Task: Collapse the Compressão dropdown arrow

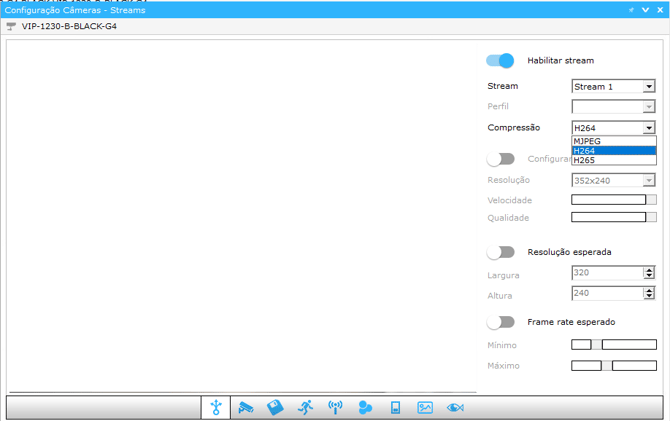Action: tap(649, 128)
